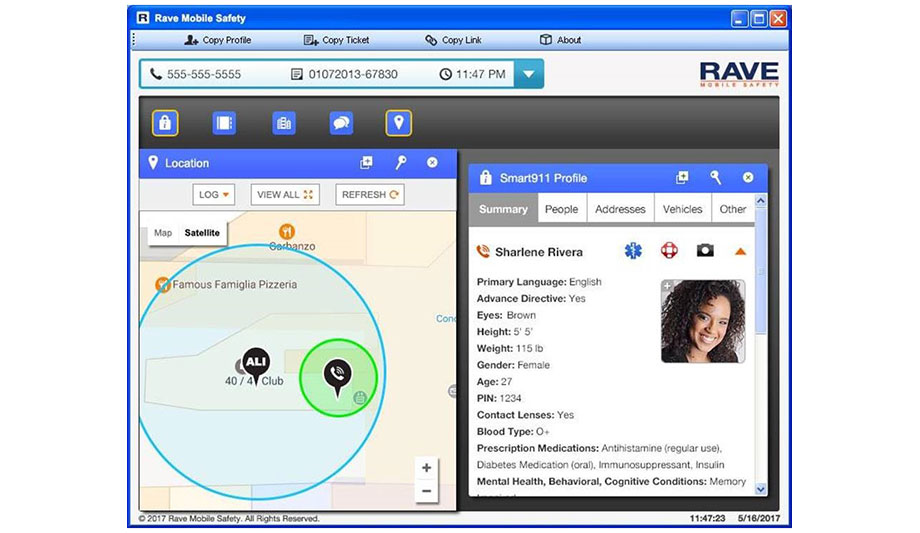The image size is (920, 533).
Task: Open the About menu item
Action: click(560, 40)
